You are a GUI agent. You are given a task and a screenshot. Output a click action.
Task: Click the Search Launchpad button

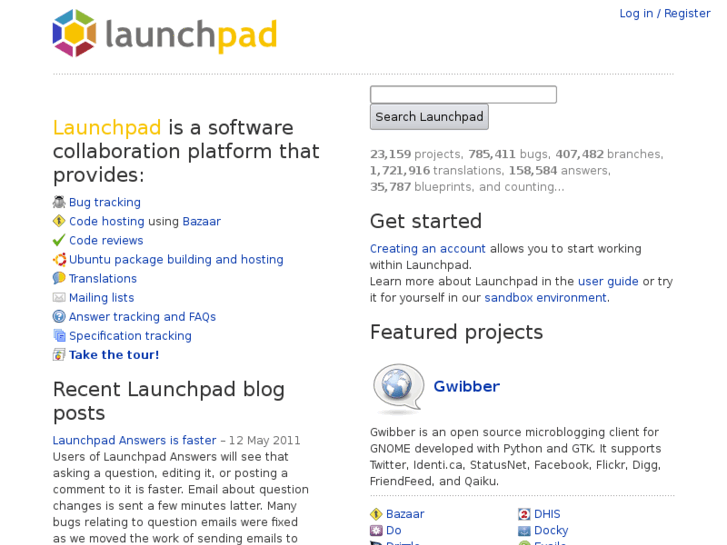pos(429,117)
